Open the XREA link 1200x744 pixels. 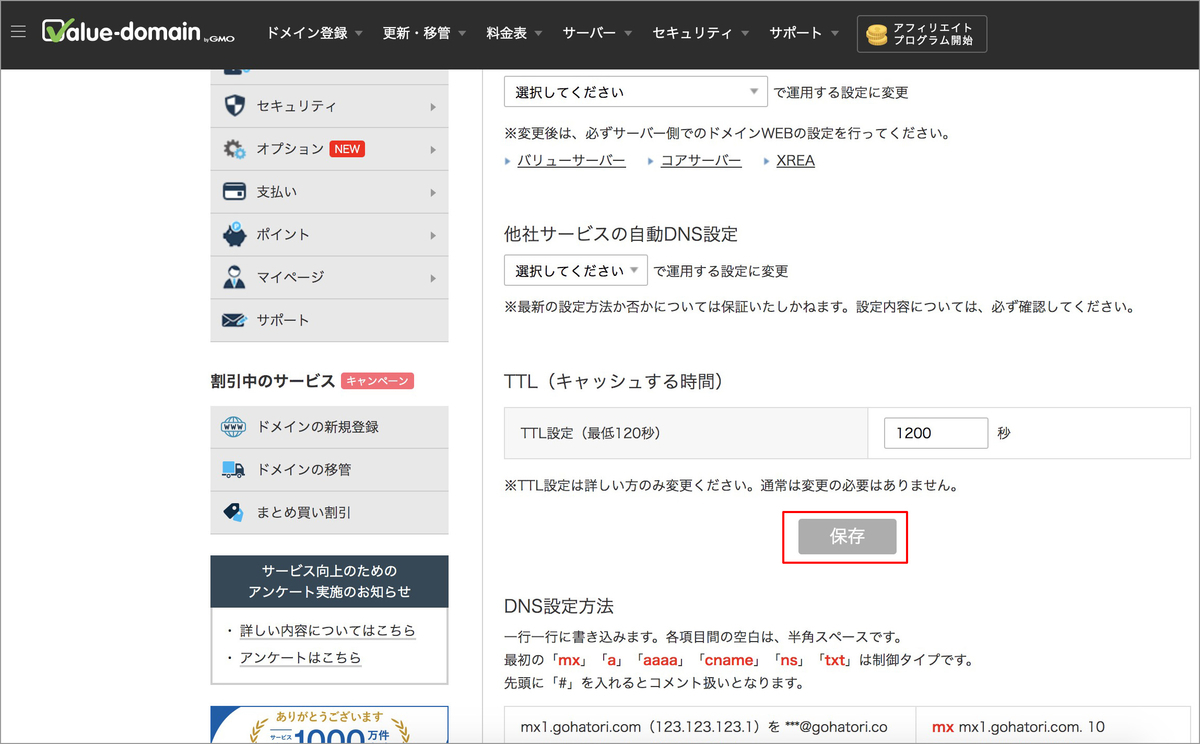(795, 160)
